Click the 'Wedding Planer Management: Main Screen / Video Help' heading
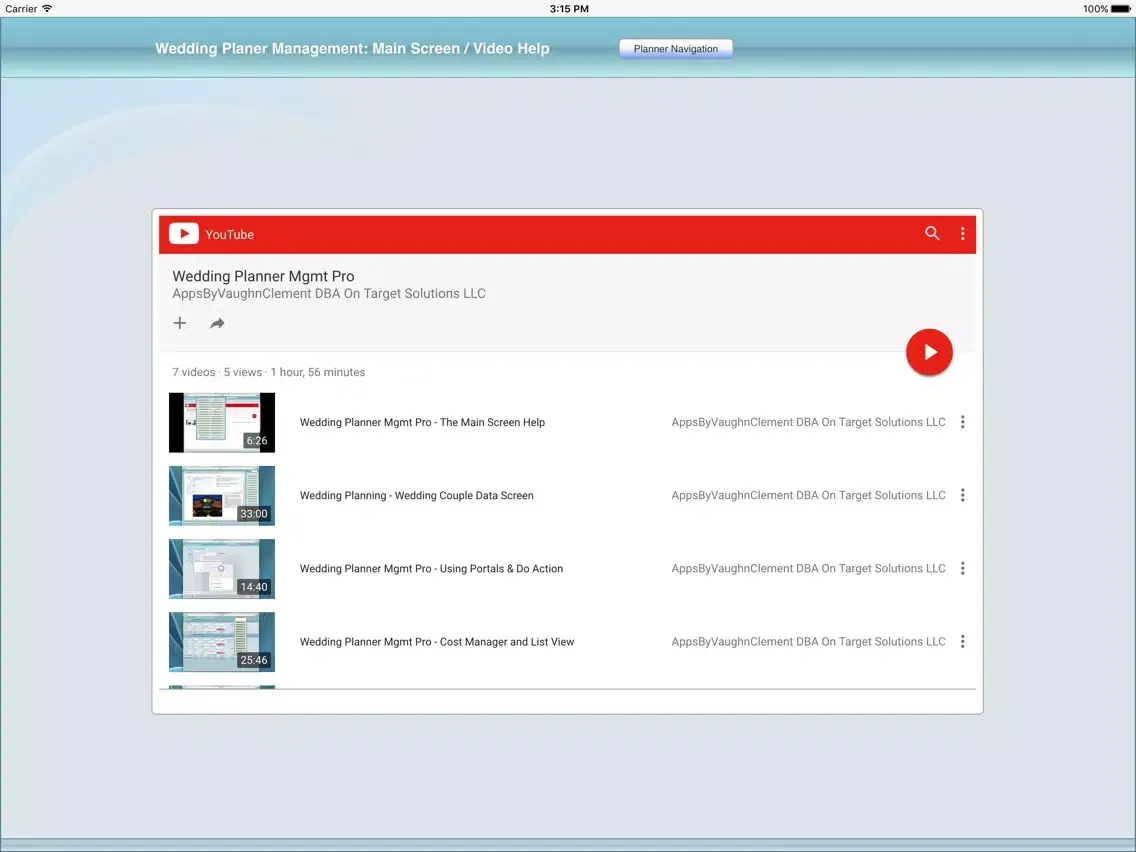 tap(352, 49)
